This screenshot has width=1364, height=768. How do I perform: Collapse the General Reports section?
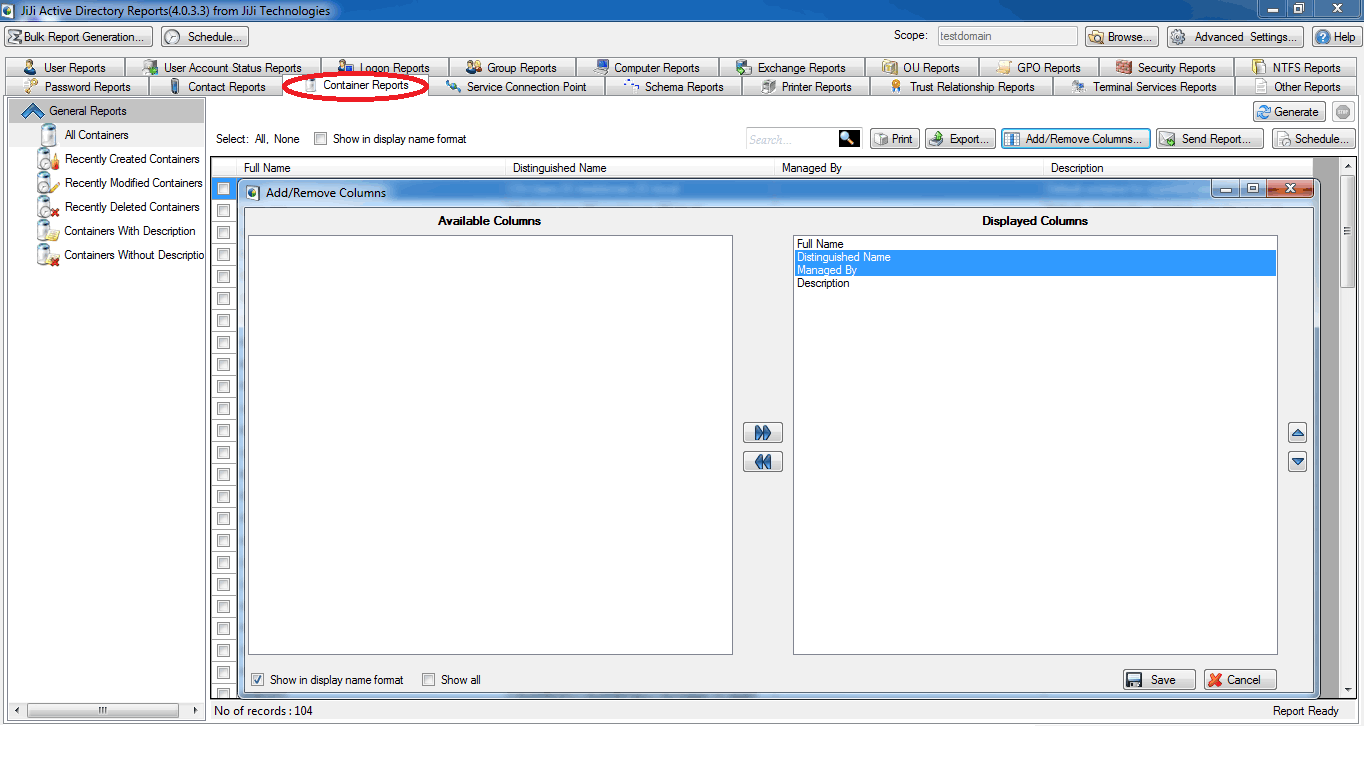point(107,111)
